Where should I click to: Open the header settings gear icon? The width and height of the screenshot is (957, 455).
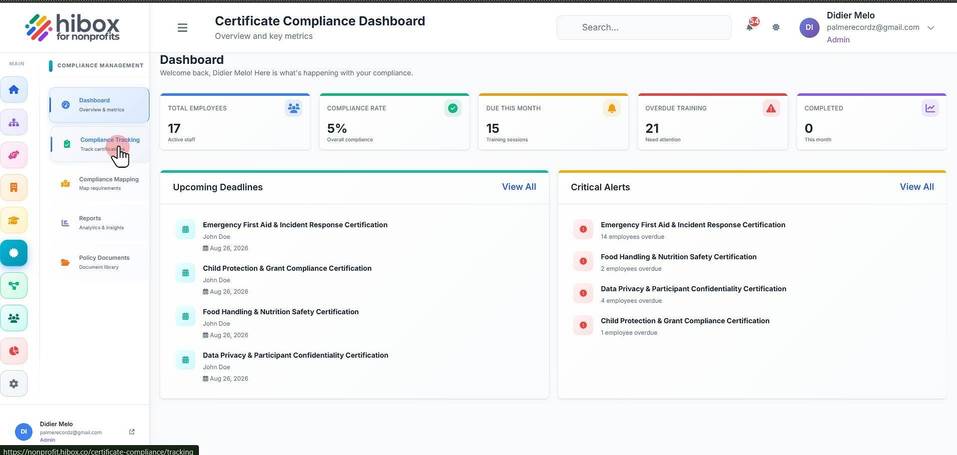click(776, 27)
